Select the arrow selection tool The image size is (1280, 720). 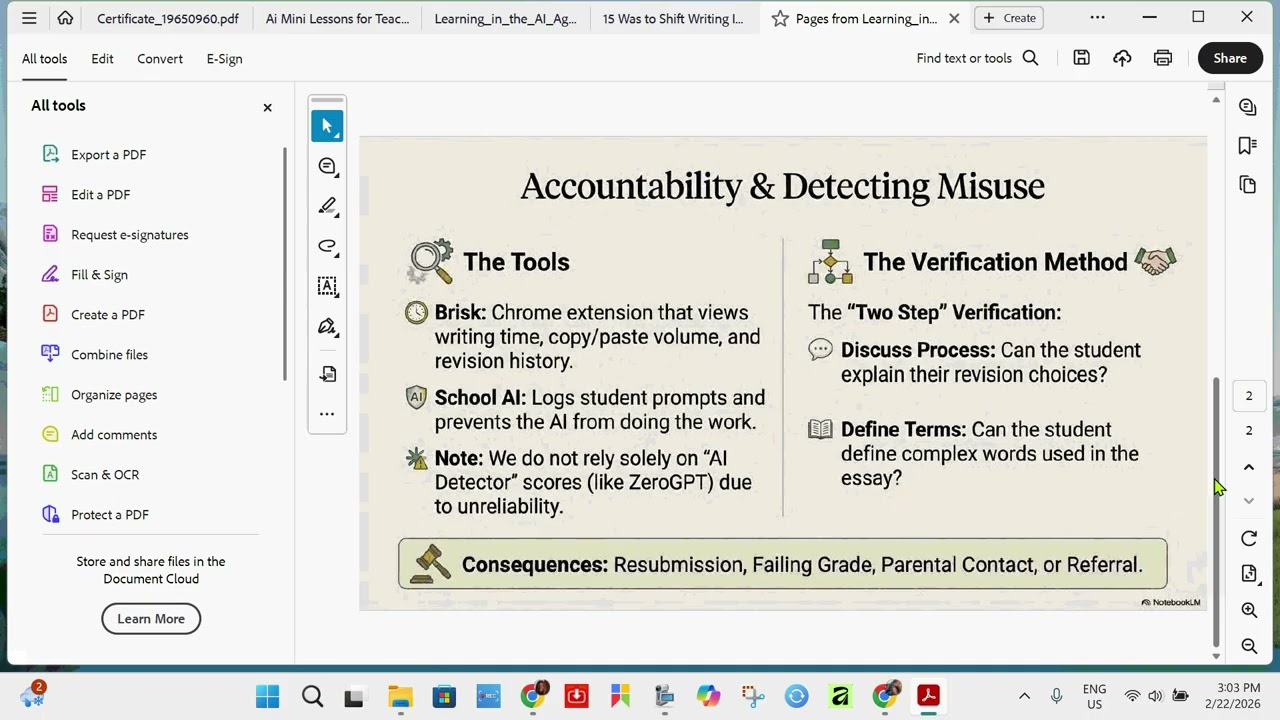[x=327, y=126]
